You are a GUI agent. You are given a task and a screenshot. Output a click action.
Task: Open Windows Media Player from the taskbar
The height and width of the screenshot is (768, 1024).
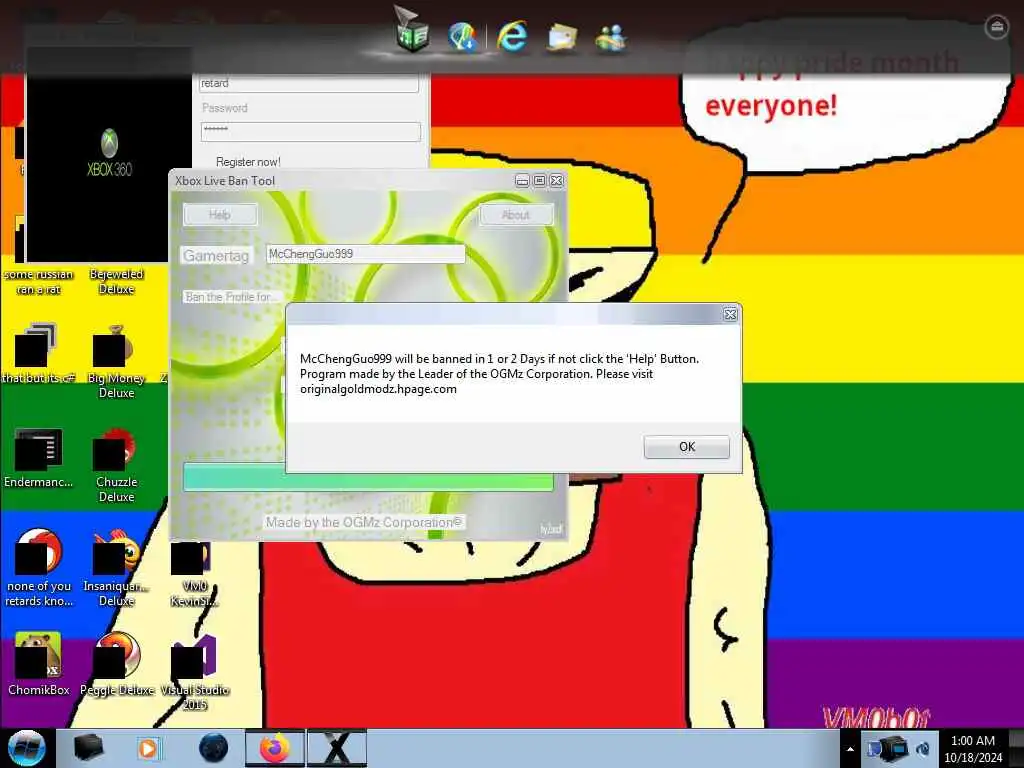click(x=148, y=748)
